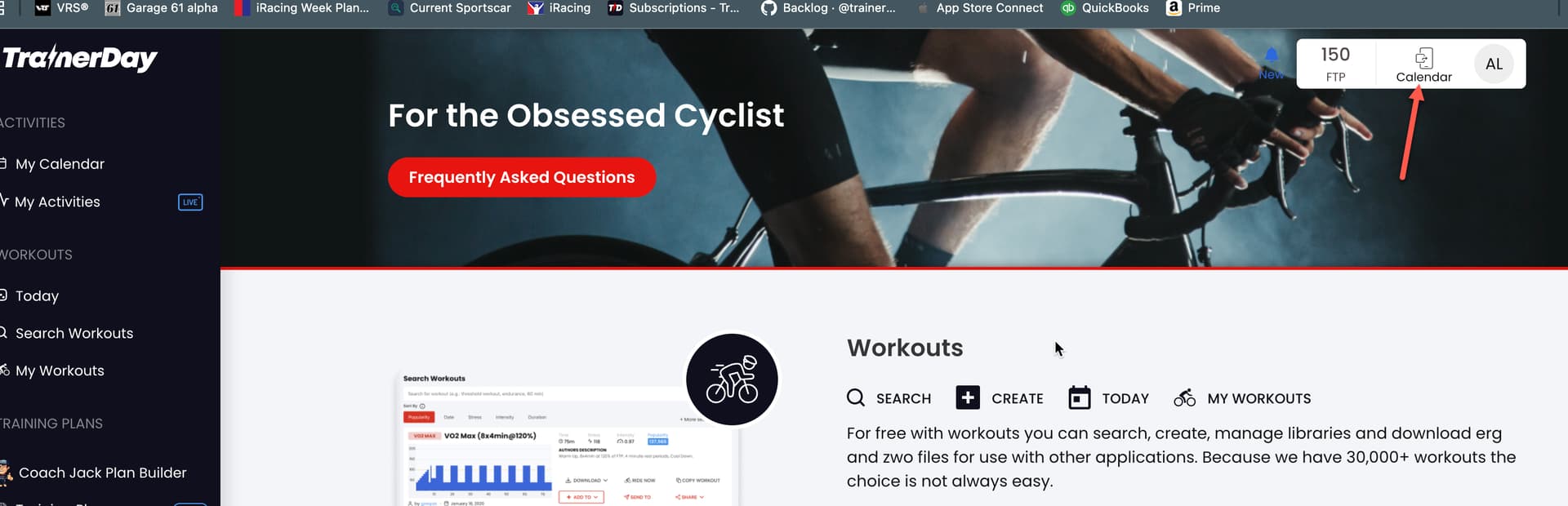This screenshot has height=506, width=1568.
Task: Open the 150 FTP setting
Action: click(1335, 64)
